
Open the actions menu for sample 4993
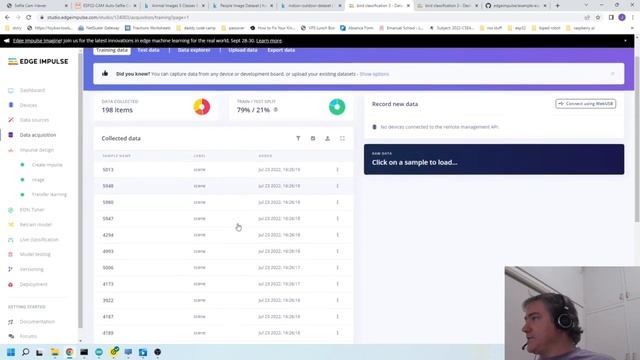tap(338, 251)
